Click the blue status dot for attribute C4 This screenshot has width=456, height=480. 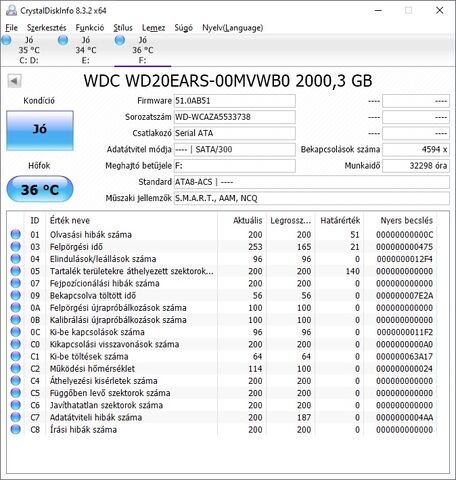(x=15, y=381)
